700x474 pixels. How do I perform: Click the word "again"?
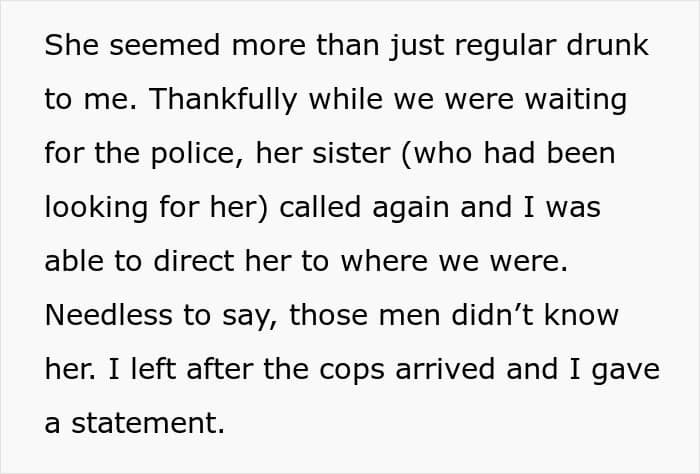[x=410, y=209]
